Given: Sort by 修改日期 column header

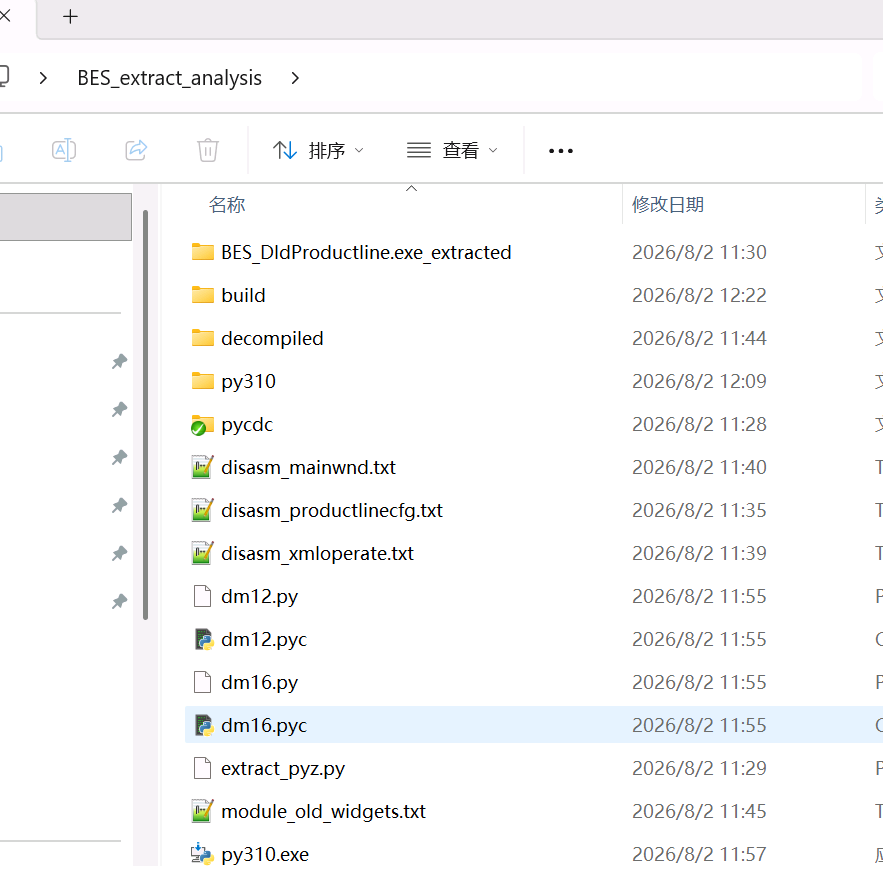Looking at the screenshot, I should pyautogui.click(x=668, y=204).
